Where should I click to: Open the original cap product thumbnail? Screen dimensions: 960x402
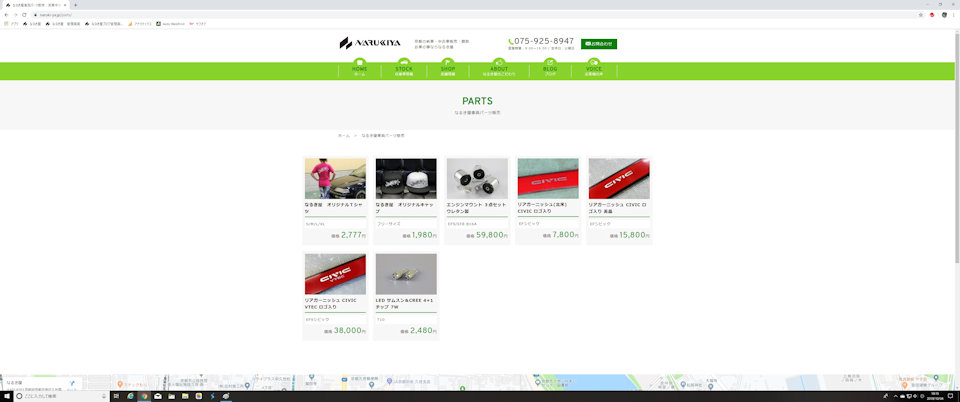click(406, 179)
